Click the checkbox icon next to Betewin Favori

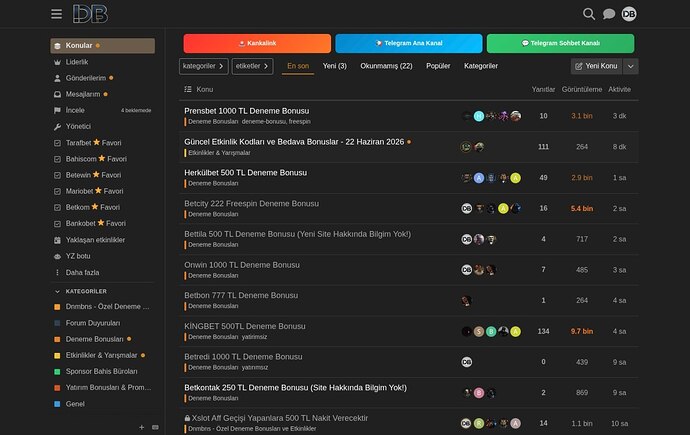(57, 175)
